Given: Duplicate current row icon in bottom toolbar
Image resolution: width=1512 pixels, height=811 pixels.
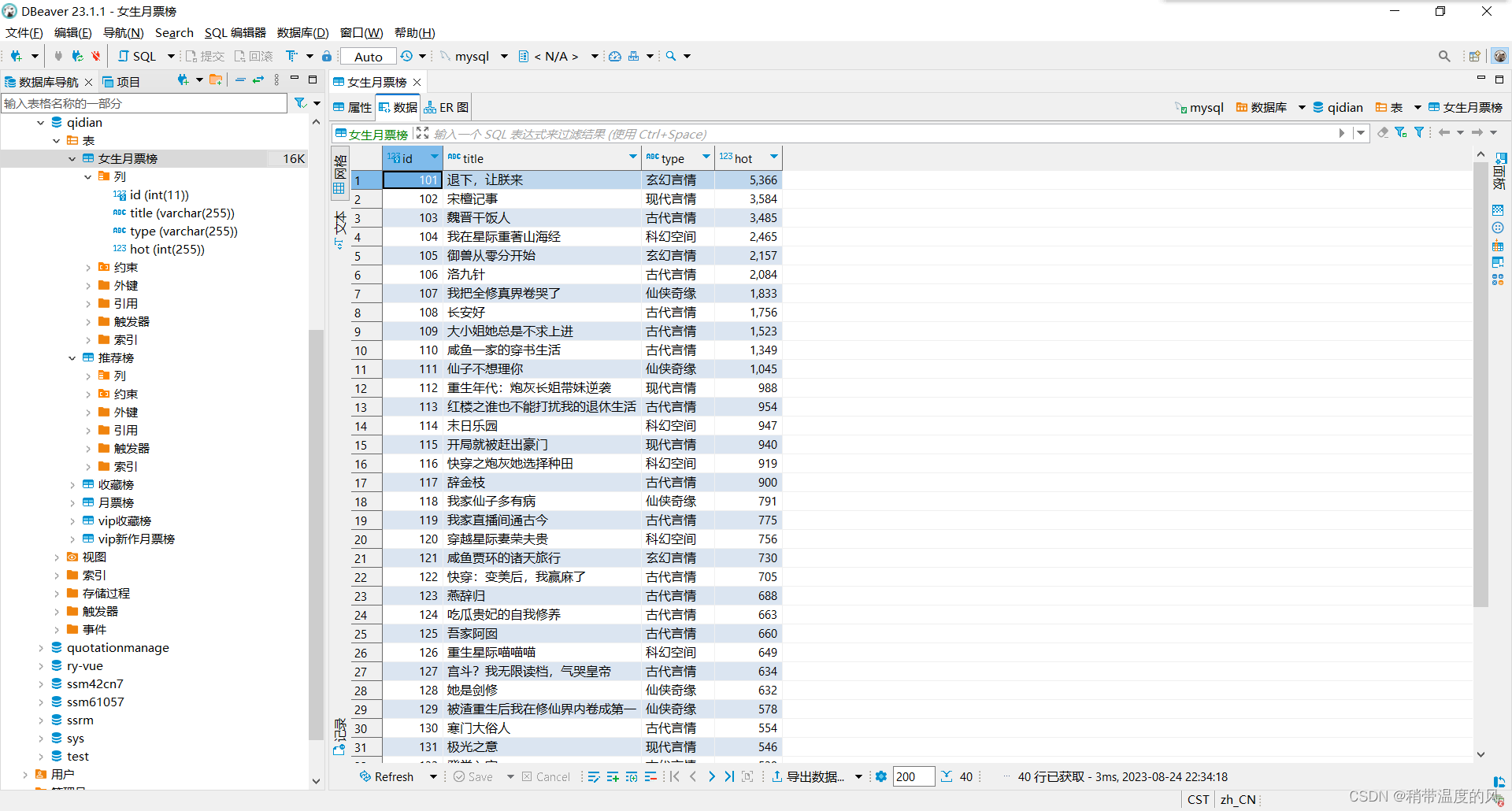Looking at the screenshot, I should 632,776.
